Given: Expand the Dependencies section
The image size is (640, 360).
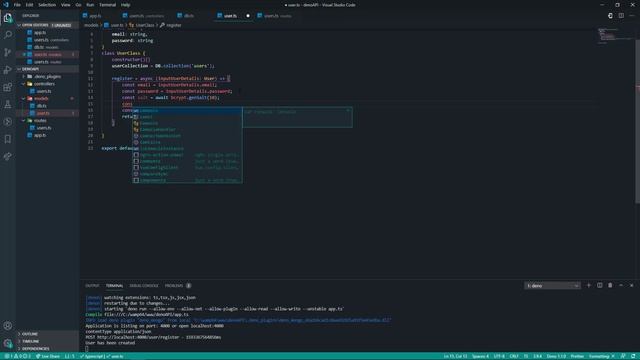Looking at the screenshot, I should [x=47, y=349].
